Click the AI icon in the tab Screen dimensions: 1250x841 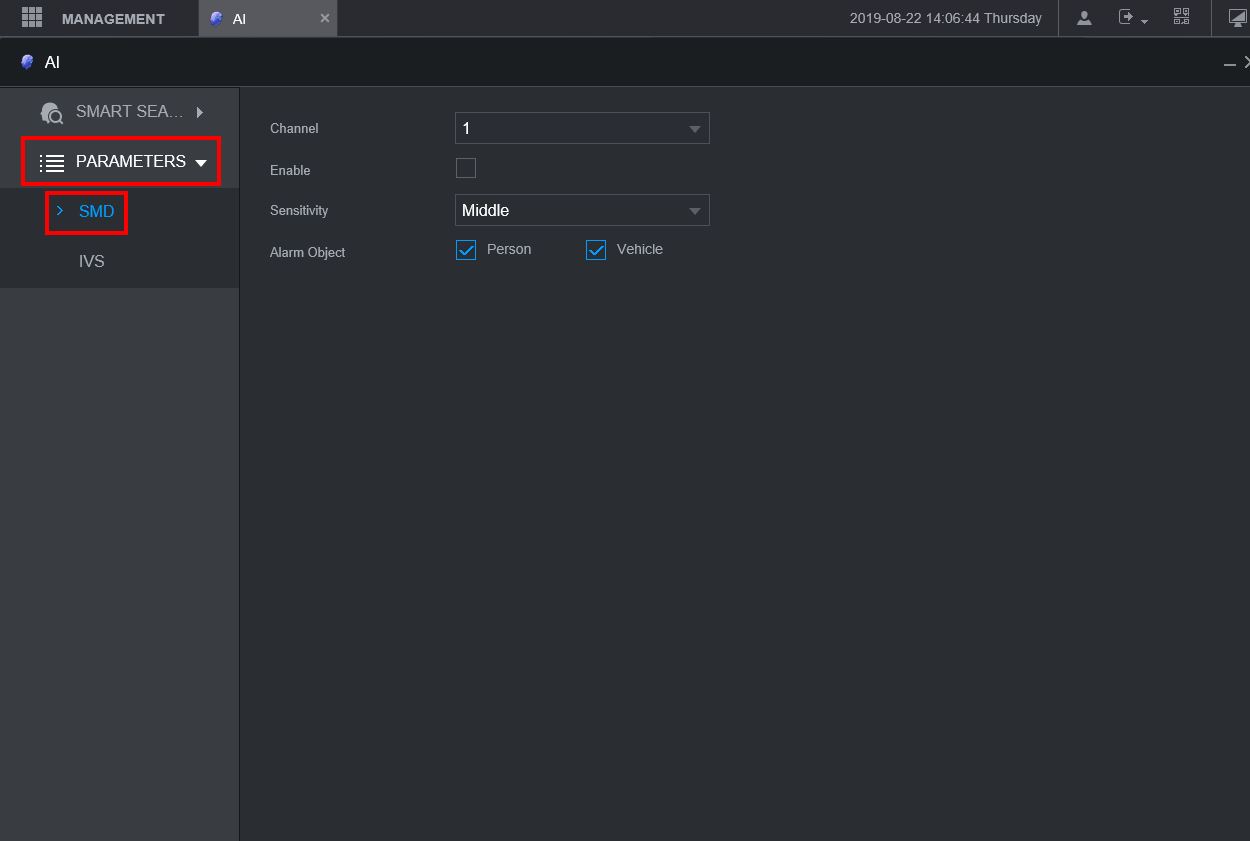[x=217, y=18]
